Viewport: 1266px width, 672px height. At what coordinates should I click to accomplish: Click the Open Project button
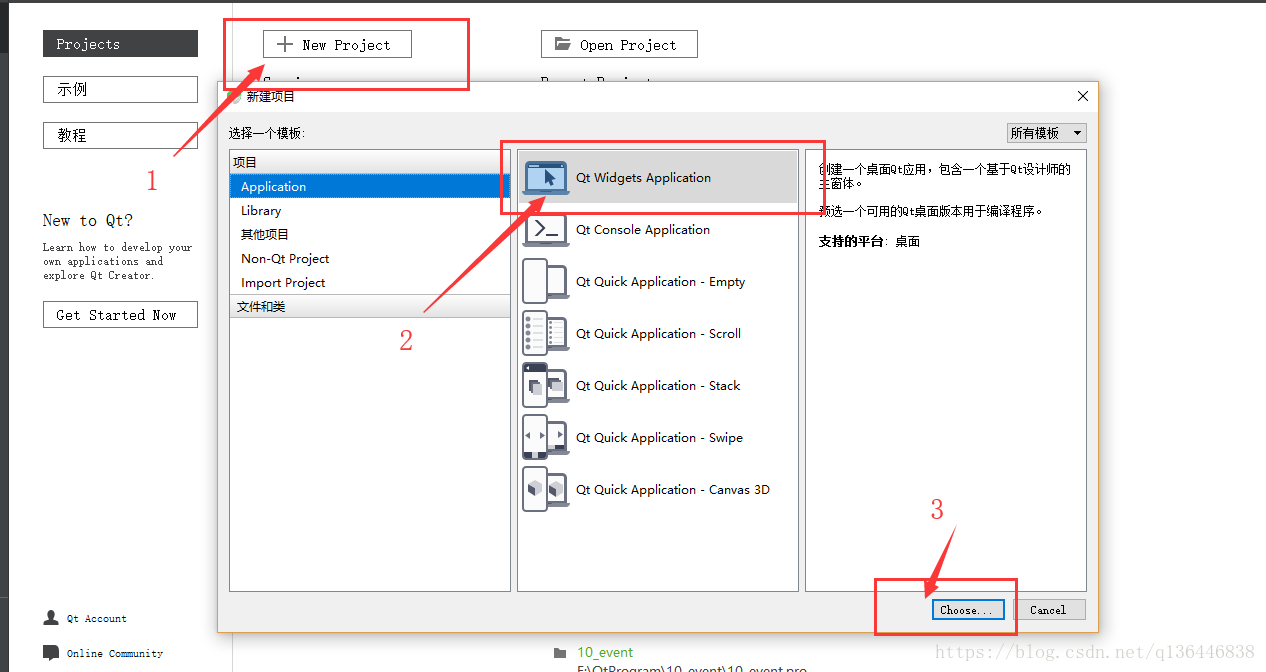(x=619, y=44)
